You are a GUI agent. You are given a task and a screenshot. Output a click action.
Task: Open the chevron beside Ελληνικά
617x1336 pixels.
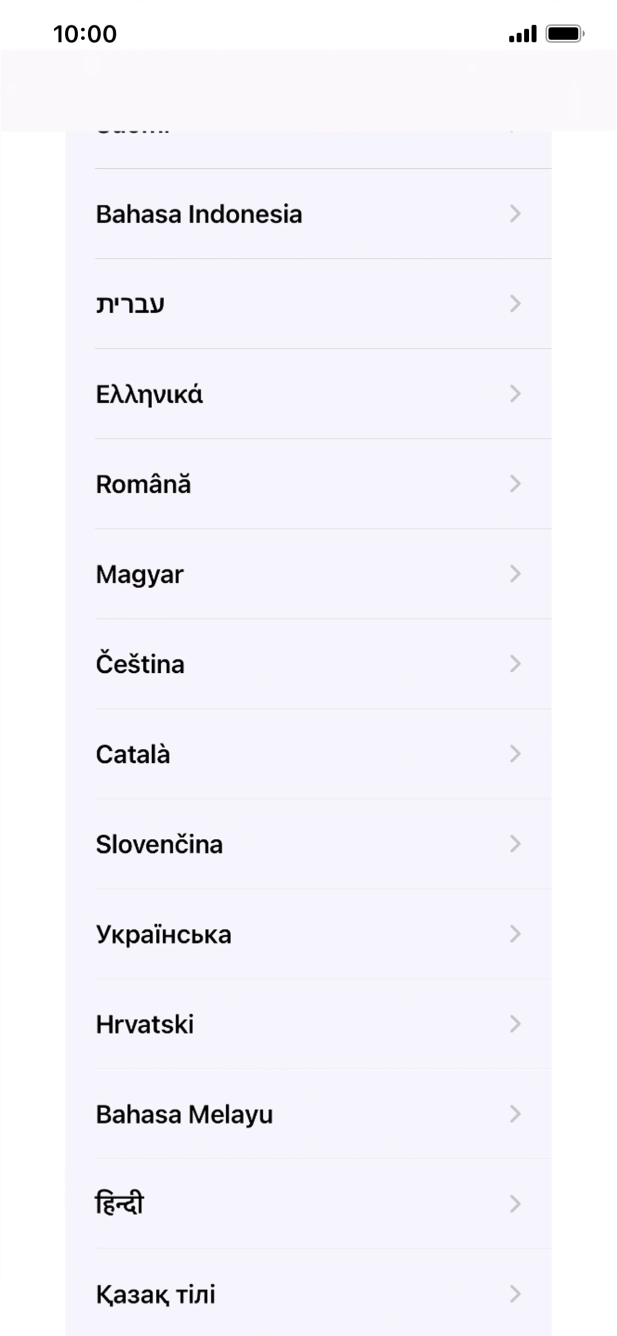tap(515, 393)
